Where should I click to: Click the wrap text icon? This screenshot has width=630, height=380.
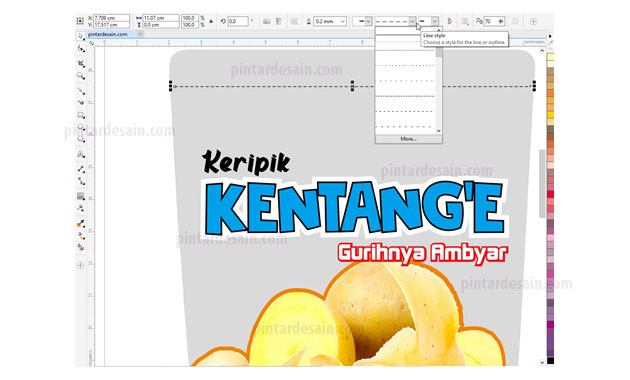pos(465,21)
